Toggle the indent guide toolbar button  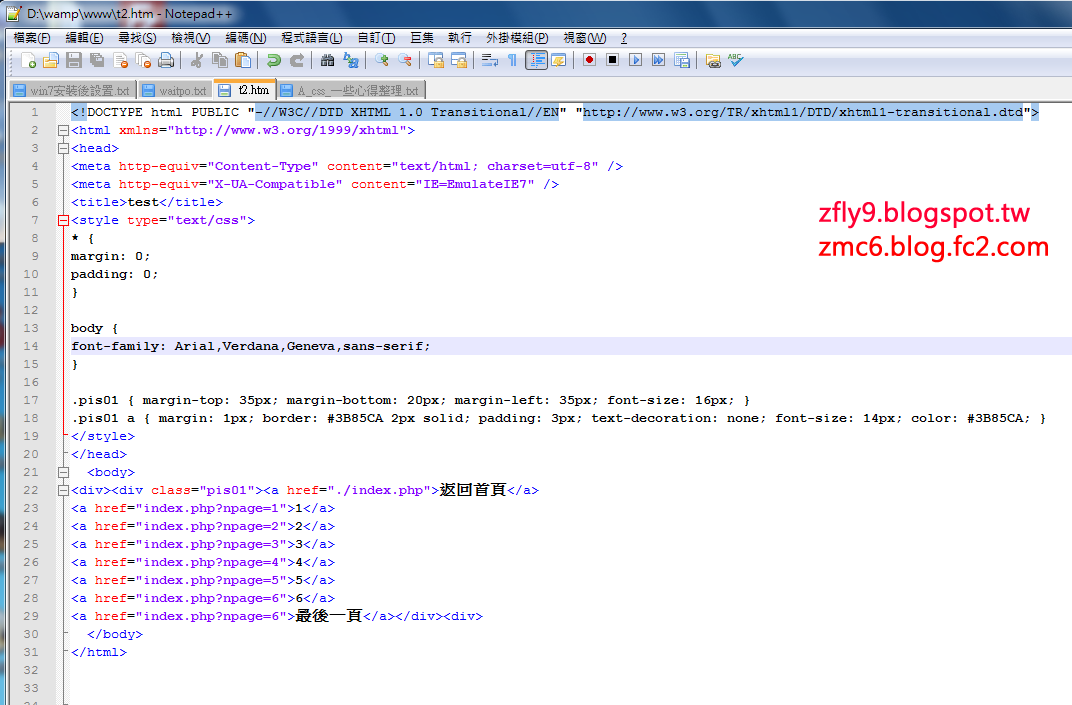(x=536, y=60)
